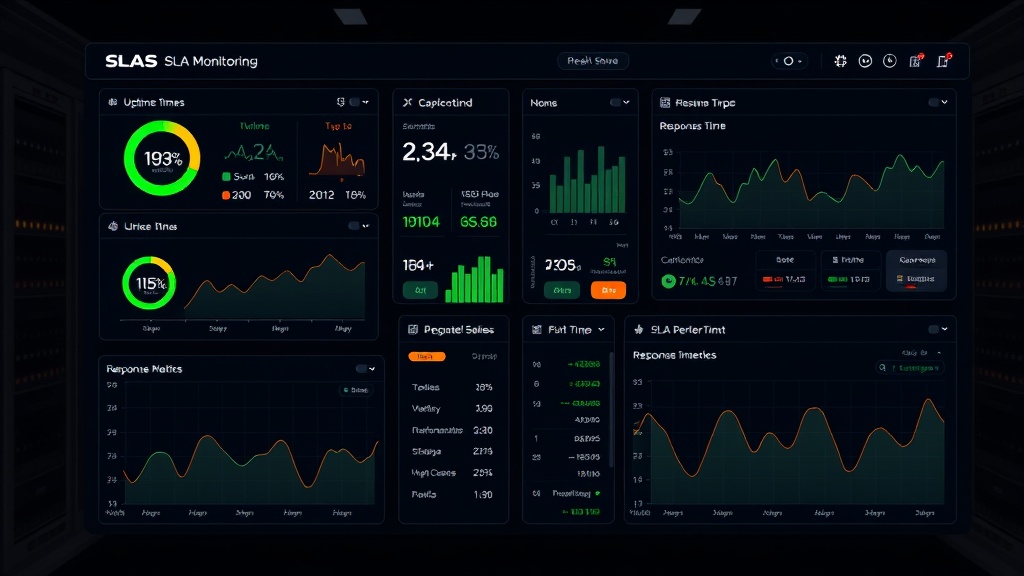Screen dimensions: 1024x576
Task: Click the magnifier icon in SLA PerlerTimt search
Action: point(882,368)
